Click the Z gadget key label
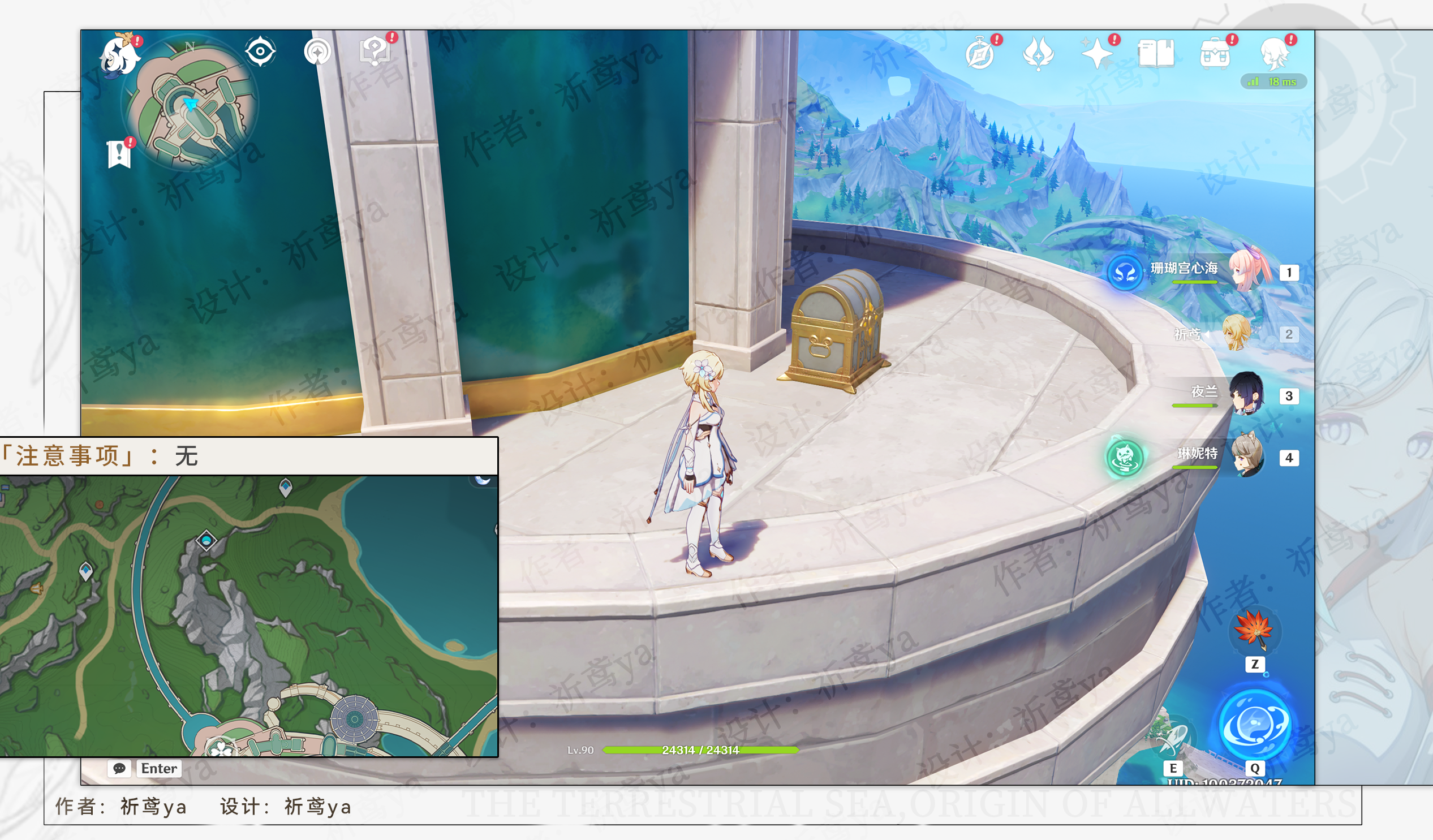Viewport: 1433px width, 840px height. pyautogui.click(x=1255, y=664)
